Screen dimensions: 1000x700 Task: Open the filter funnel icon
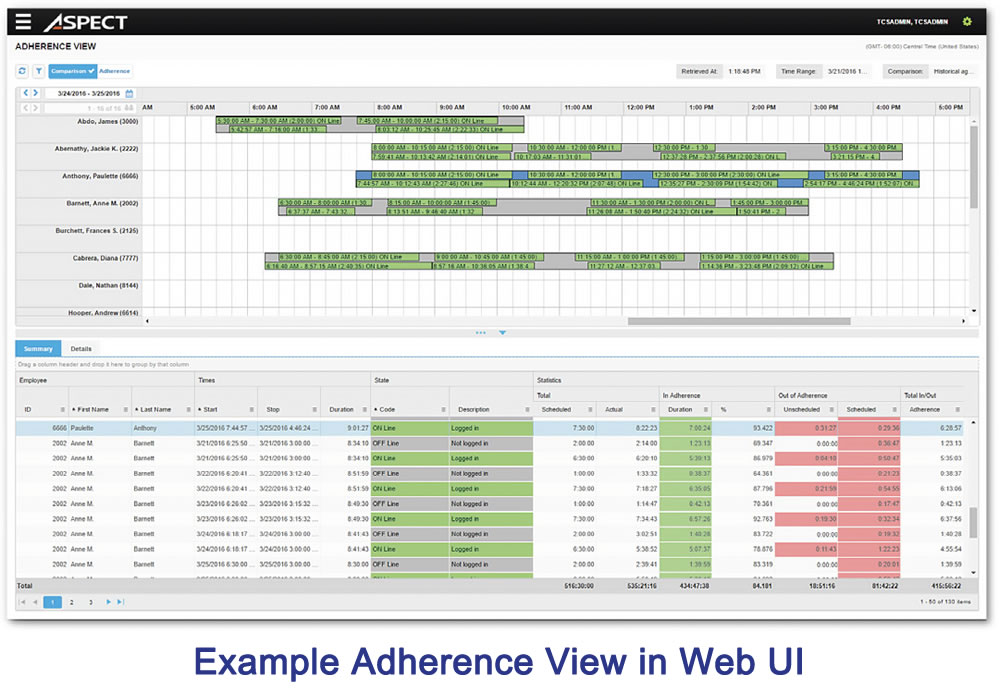tap(38, 71)
